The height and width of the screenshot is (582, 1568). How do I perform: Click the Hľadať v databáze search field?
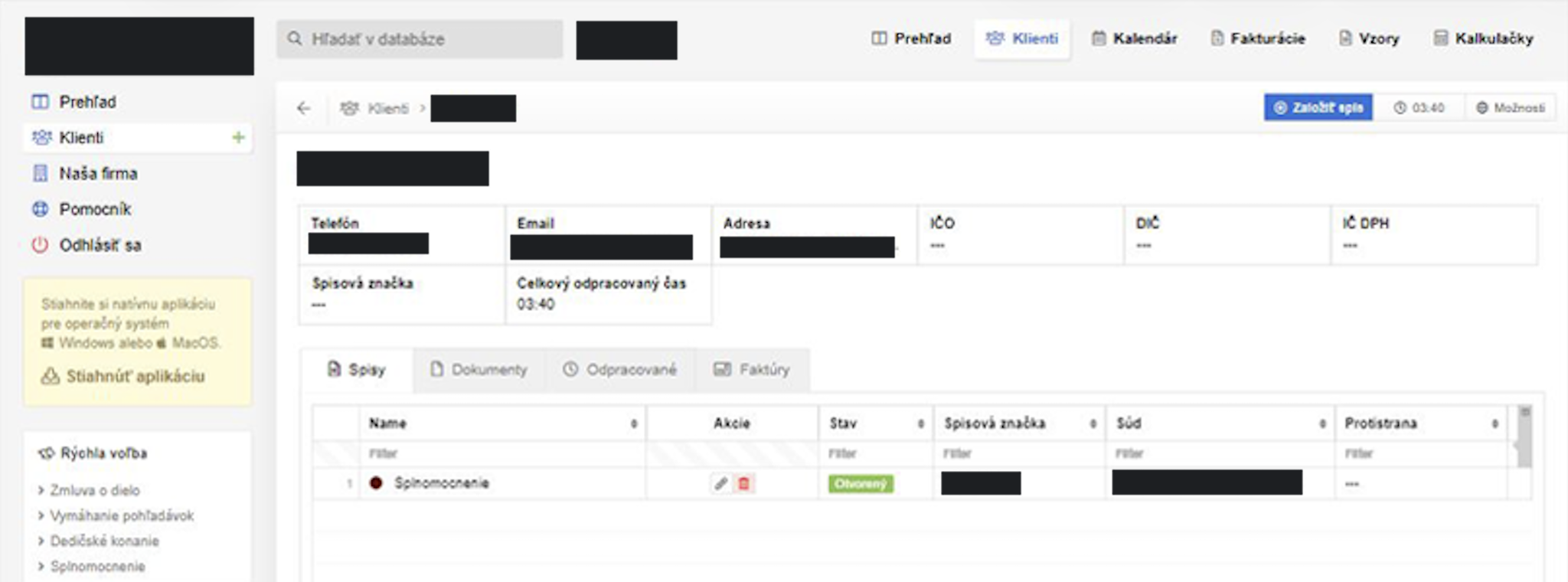(429, 38)
